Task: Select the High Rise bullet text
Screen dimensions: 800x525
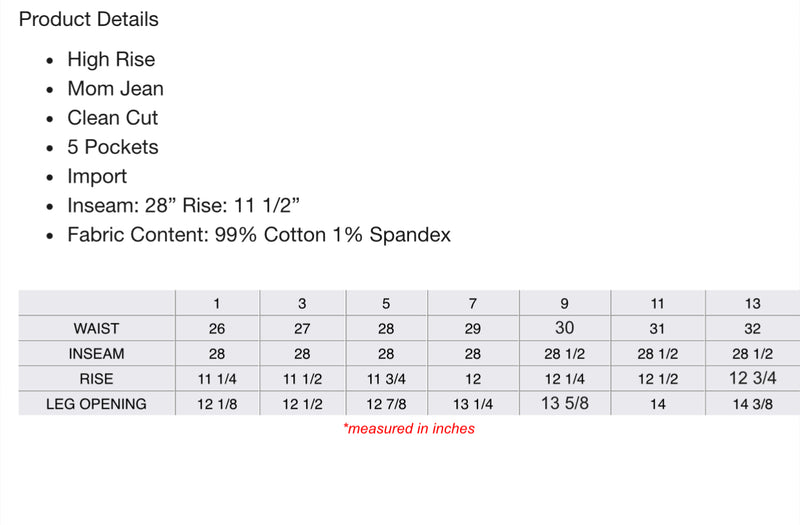Action: (111, 59)
